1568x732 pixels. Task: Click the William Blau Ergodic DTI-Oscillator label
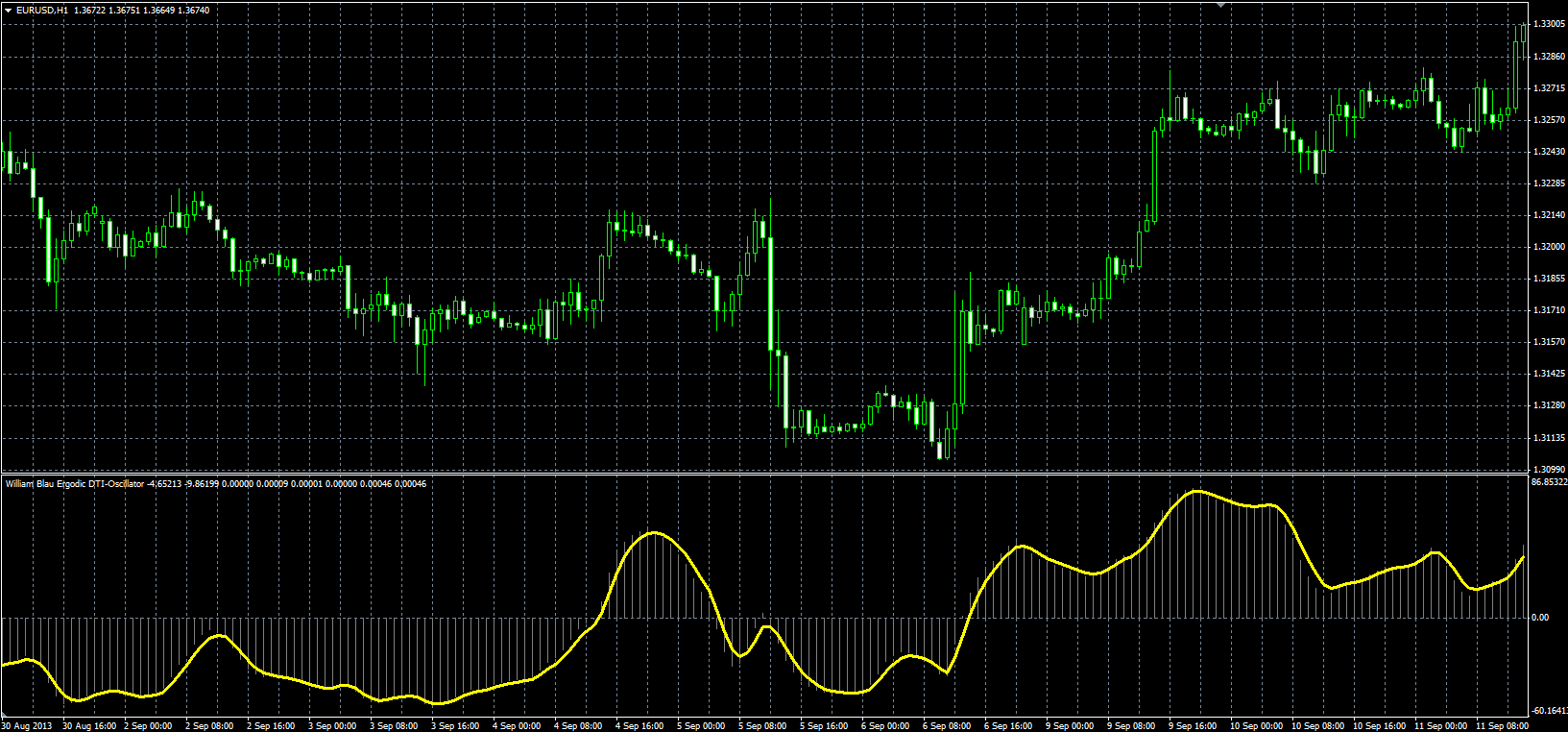[75, 483]
